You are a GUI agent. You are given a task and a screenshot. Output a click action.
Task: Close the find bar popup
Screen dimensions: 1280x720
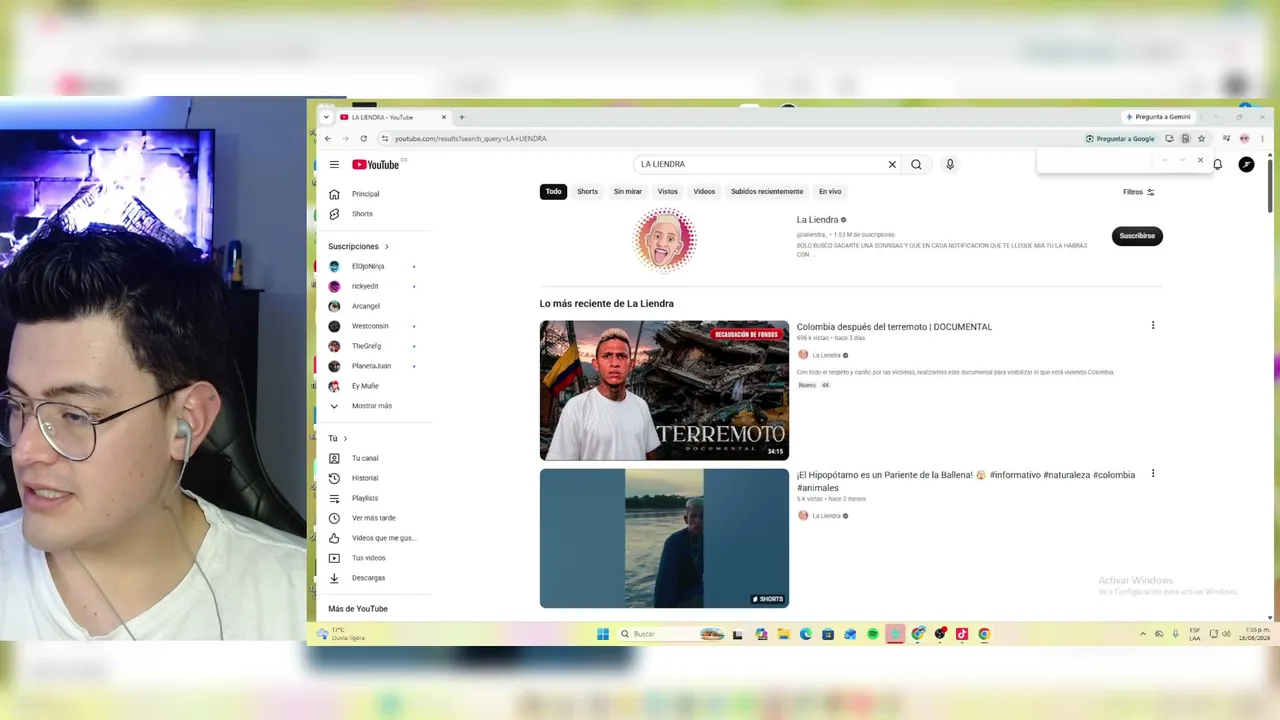[1200, 160]
